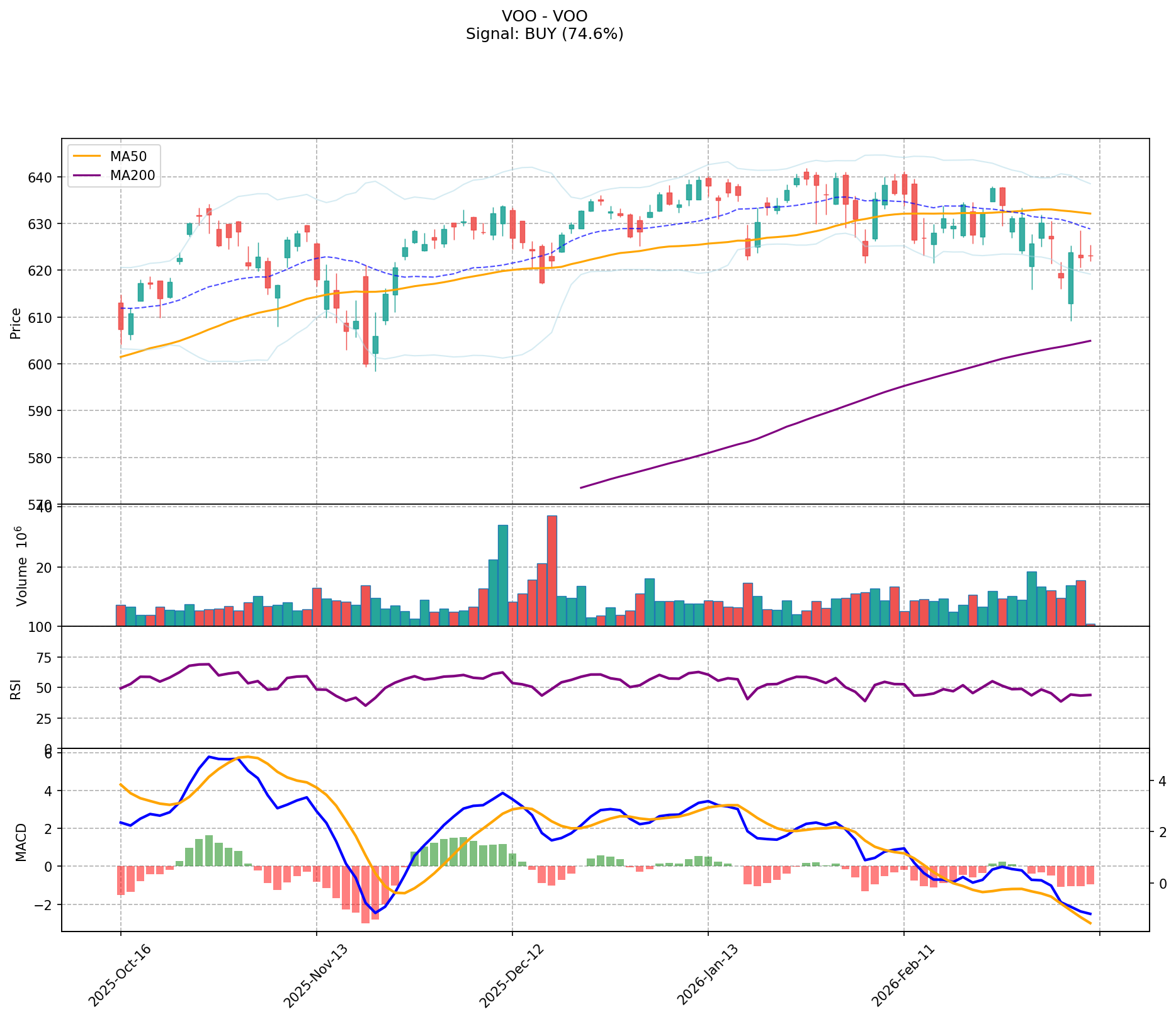Click the MA200 purple legend line
The image size is (1176, 1019).
click(x=86, y=176)
